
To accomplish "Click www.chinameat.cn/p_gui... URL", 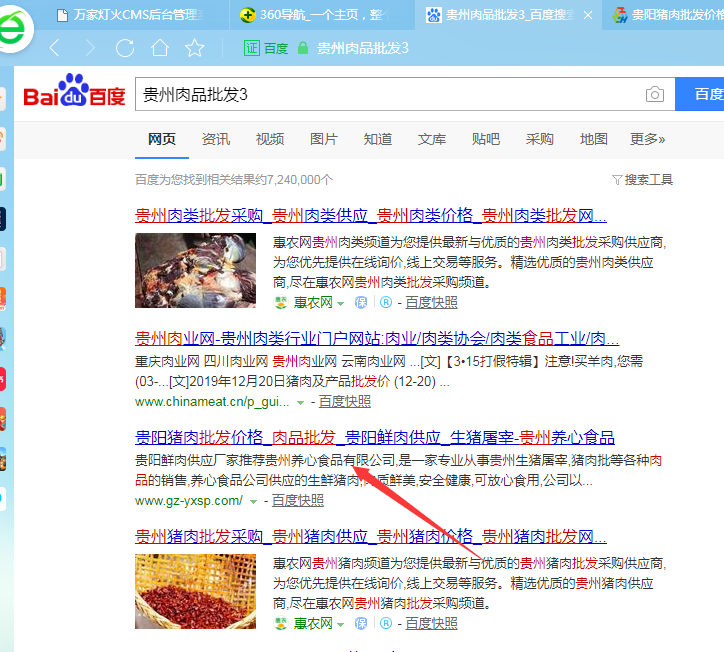I will tap(212, 402).
